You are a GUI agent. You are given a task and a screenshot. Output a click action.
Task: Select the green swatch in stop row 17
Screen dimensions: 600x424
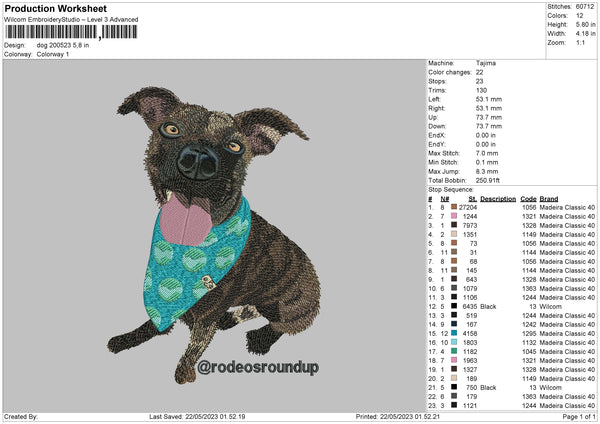(454, 351)
